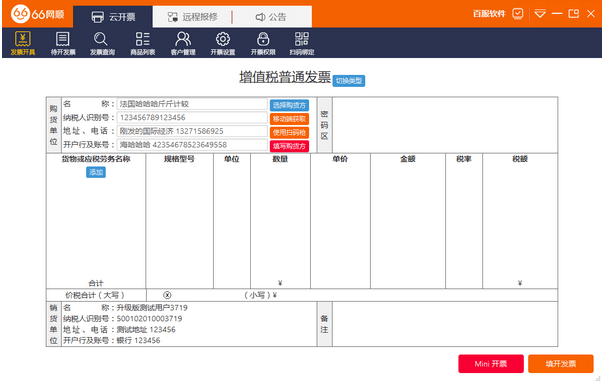Click the seller tax ID 500102010003719
This screenshot has width=605, height=384.
click(x=149, y=318)
